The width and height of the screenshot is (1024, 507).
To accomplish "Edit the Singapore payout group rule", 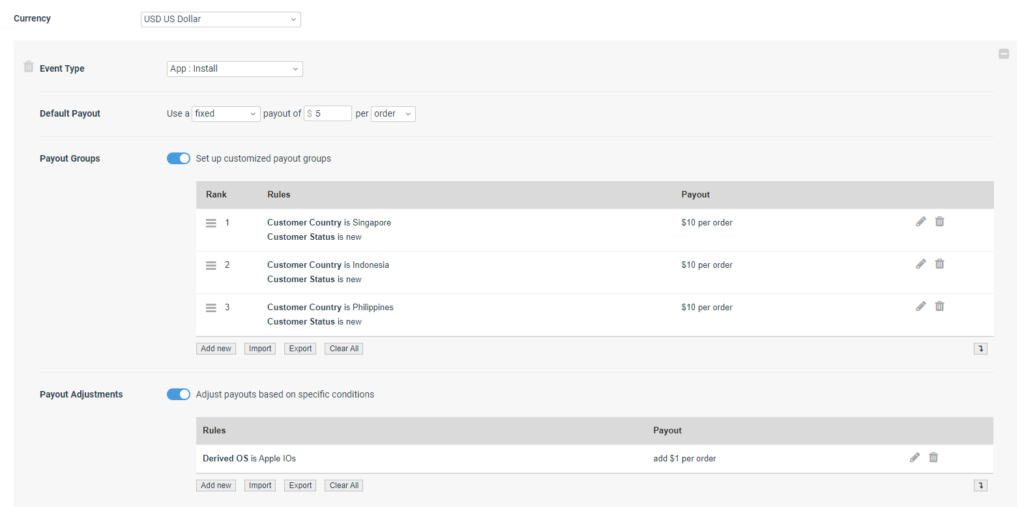I will (921, 221).
